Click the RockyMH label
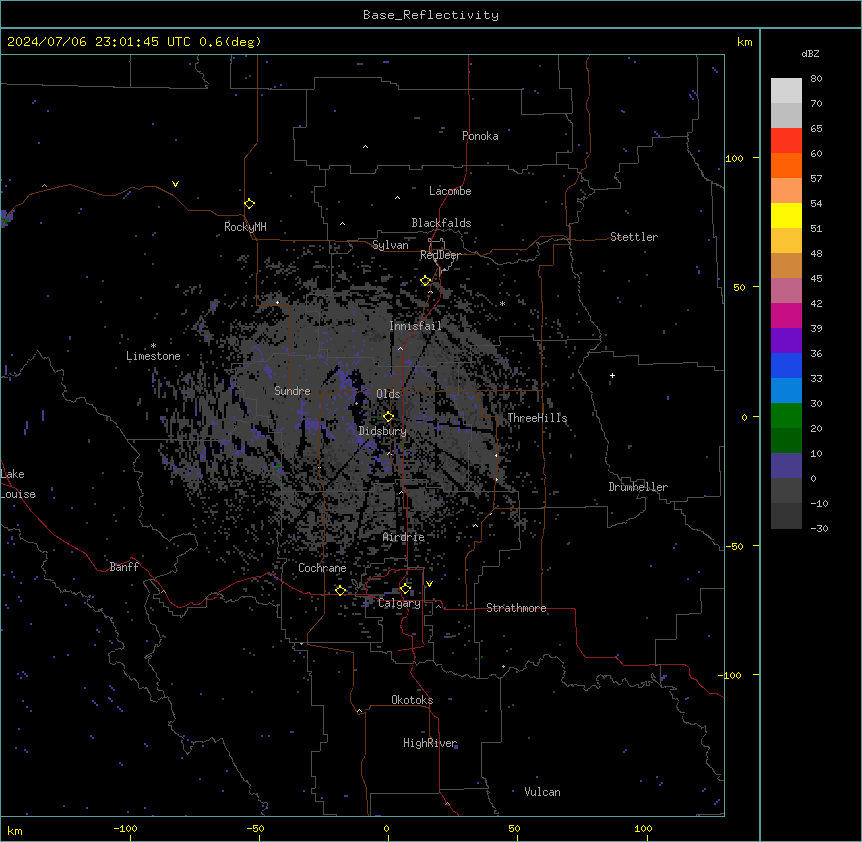The height and width of the screenshot is (842, 862). (x=245, y=226)
